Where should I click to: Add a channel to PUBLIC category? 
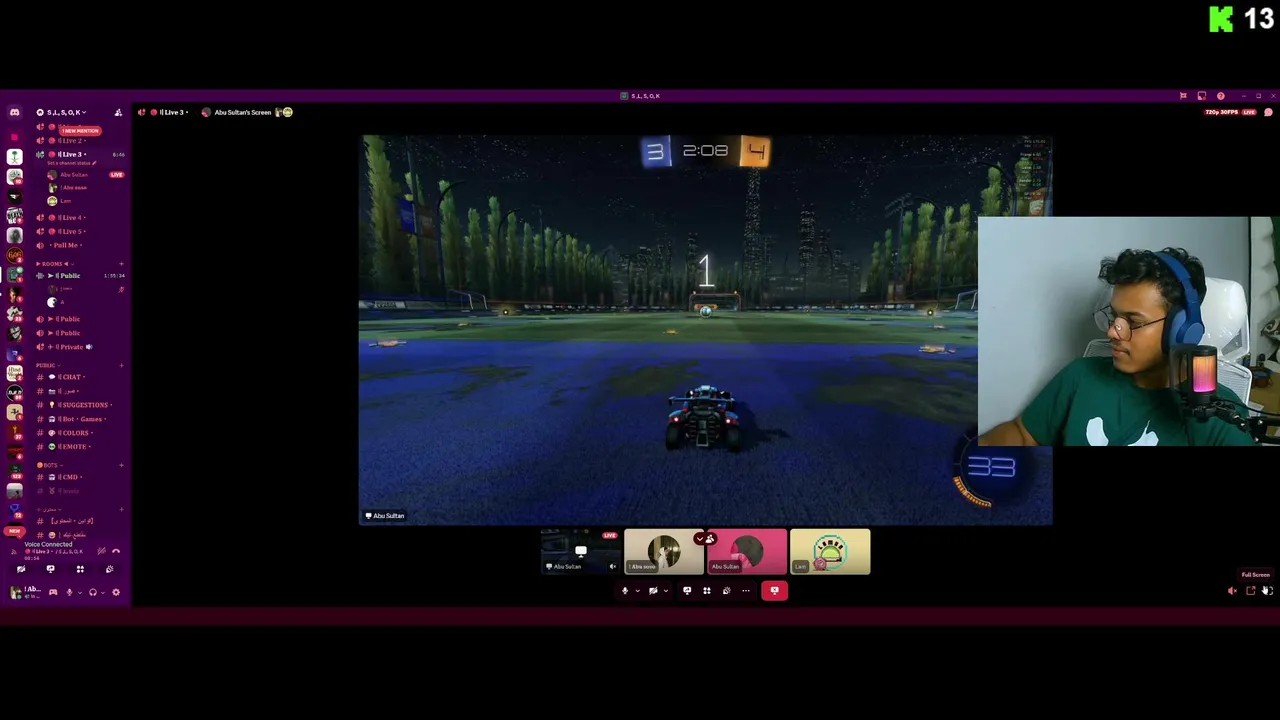(121, 365)
